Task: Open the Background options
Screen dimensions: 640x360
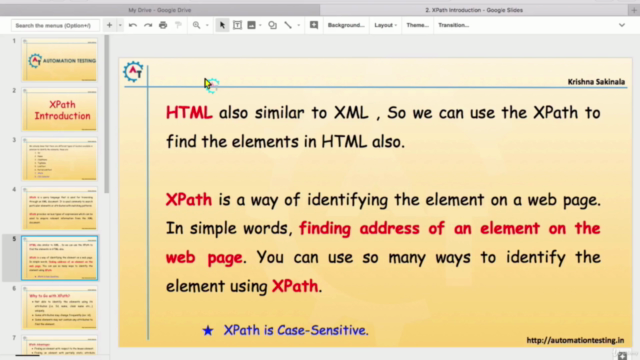Action: point(346,25)
